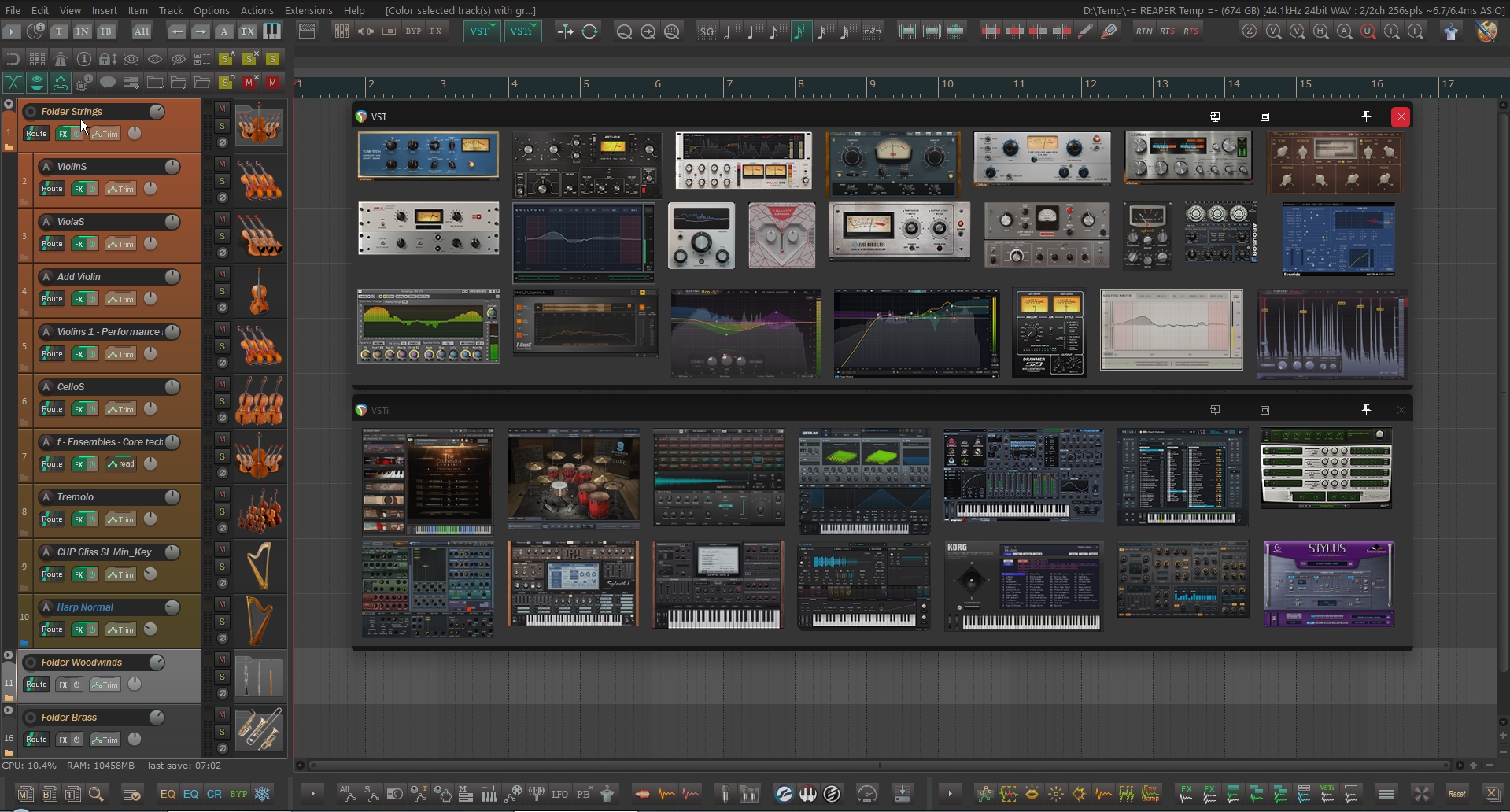The height and width of the screenshot is (812, 1510).
Task: Open the Track menu
Action: pos(170,10)
